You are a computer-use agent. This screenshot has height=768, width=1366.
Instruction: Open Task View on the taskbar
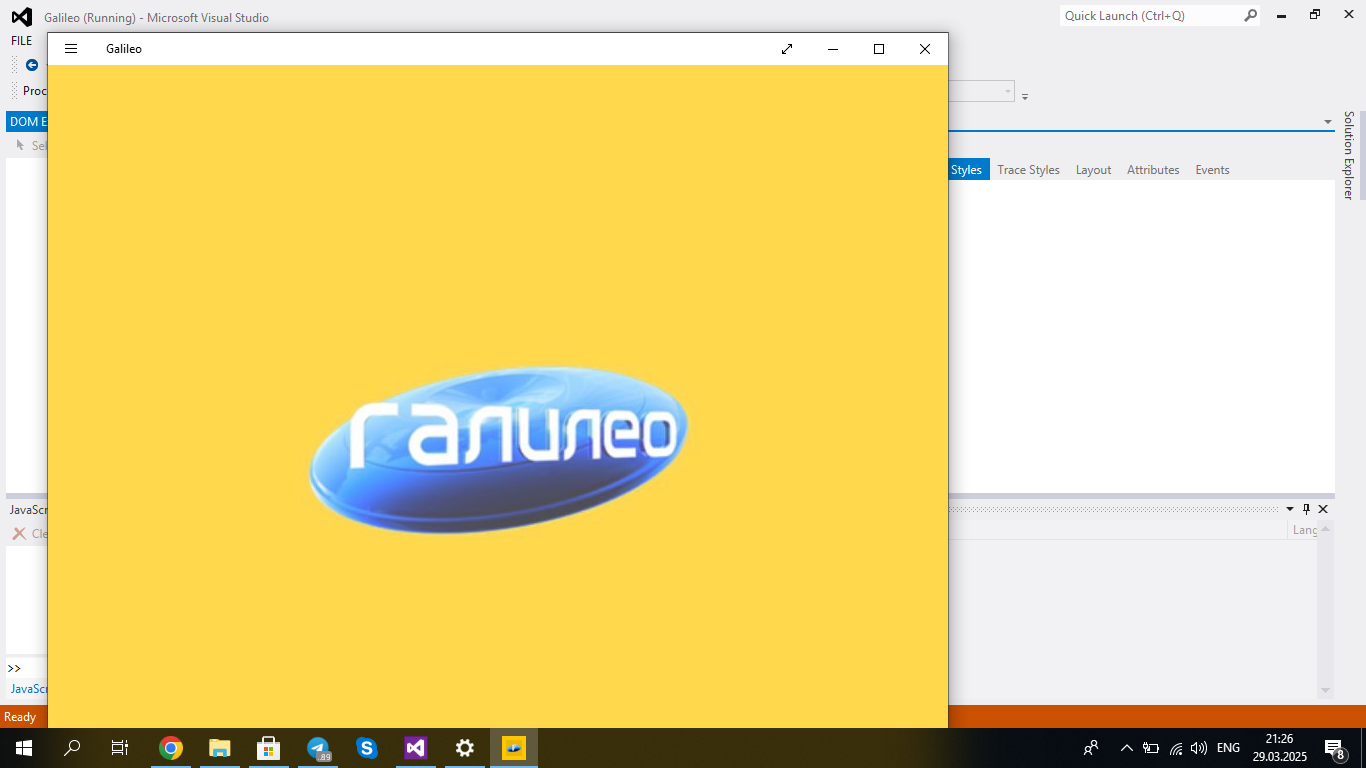[x=120, y=748]
